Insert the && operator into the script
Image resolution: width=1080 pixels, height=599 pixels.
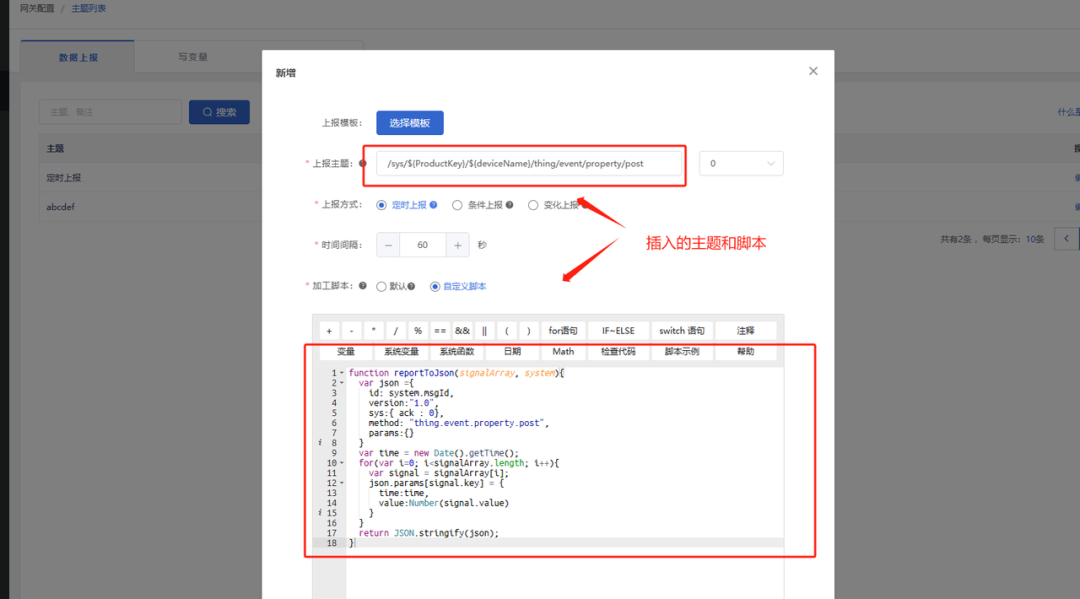coord(462,331)
